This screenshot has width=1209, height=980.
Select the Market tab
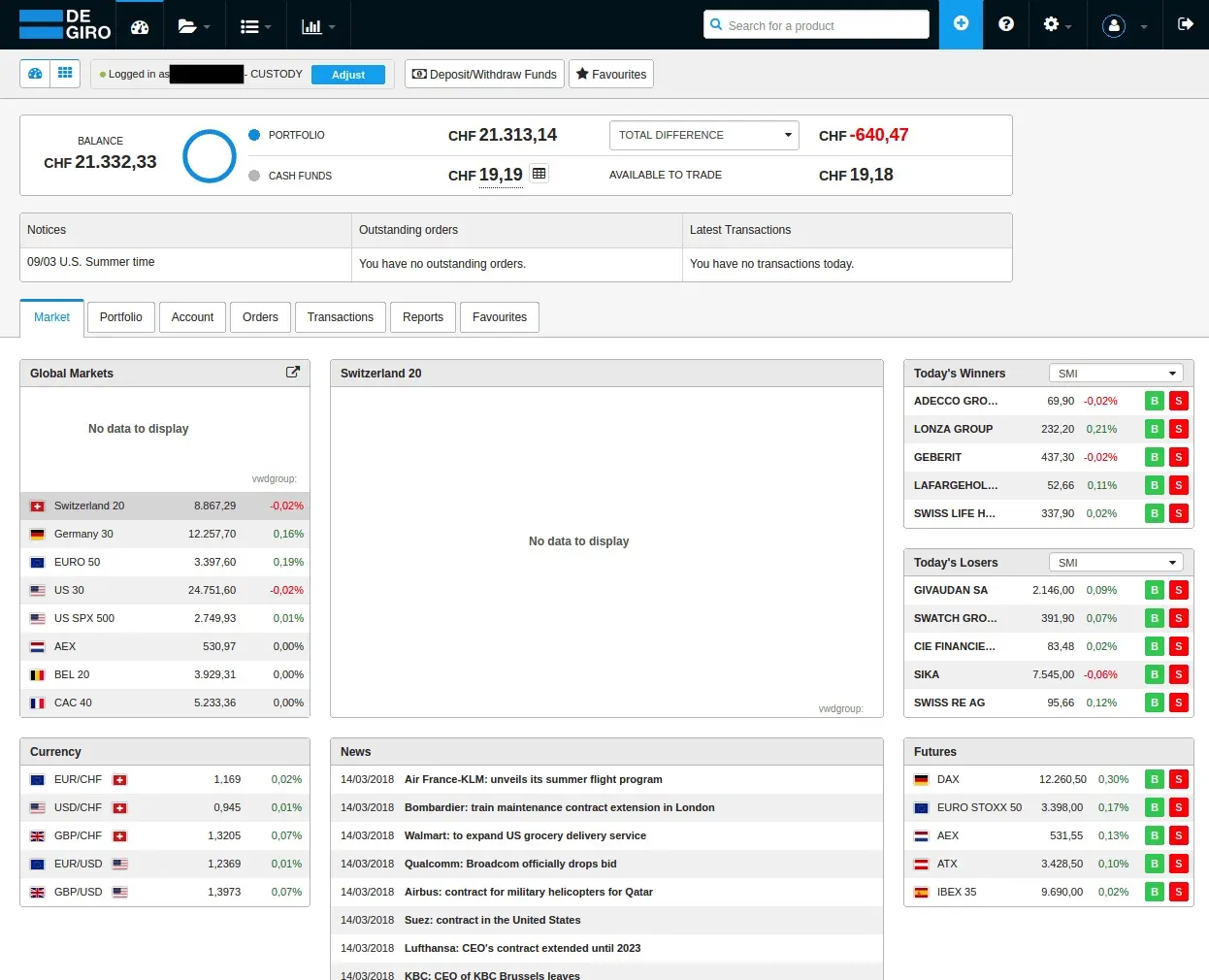(x=51, y=317)
